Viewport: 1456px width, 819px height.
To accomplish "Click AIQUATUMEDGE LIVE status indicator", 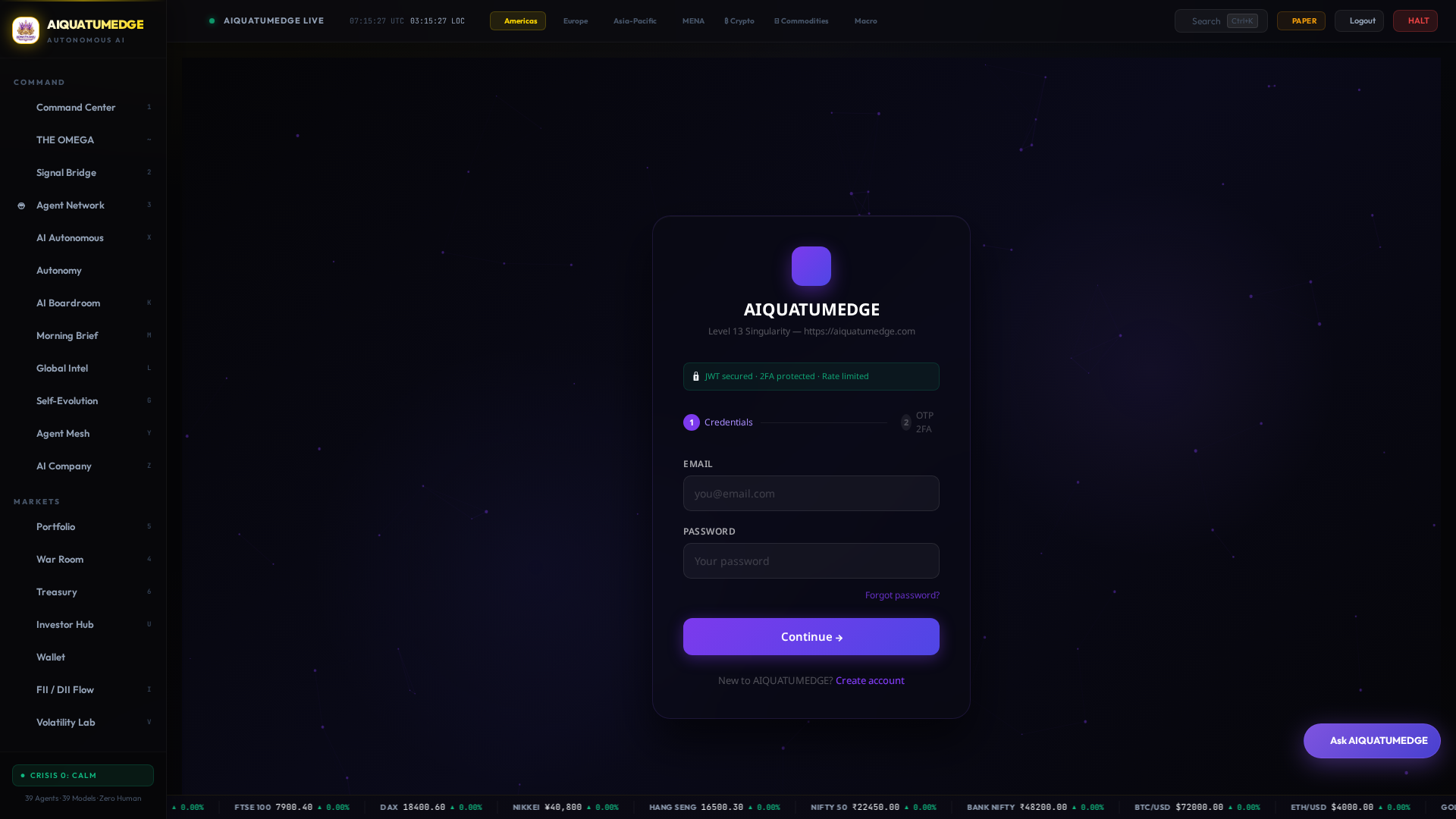I will 267,21.
